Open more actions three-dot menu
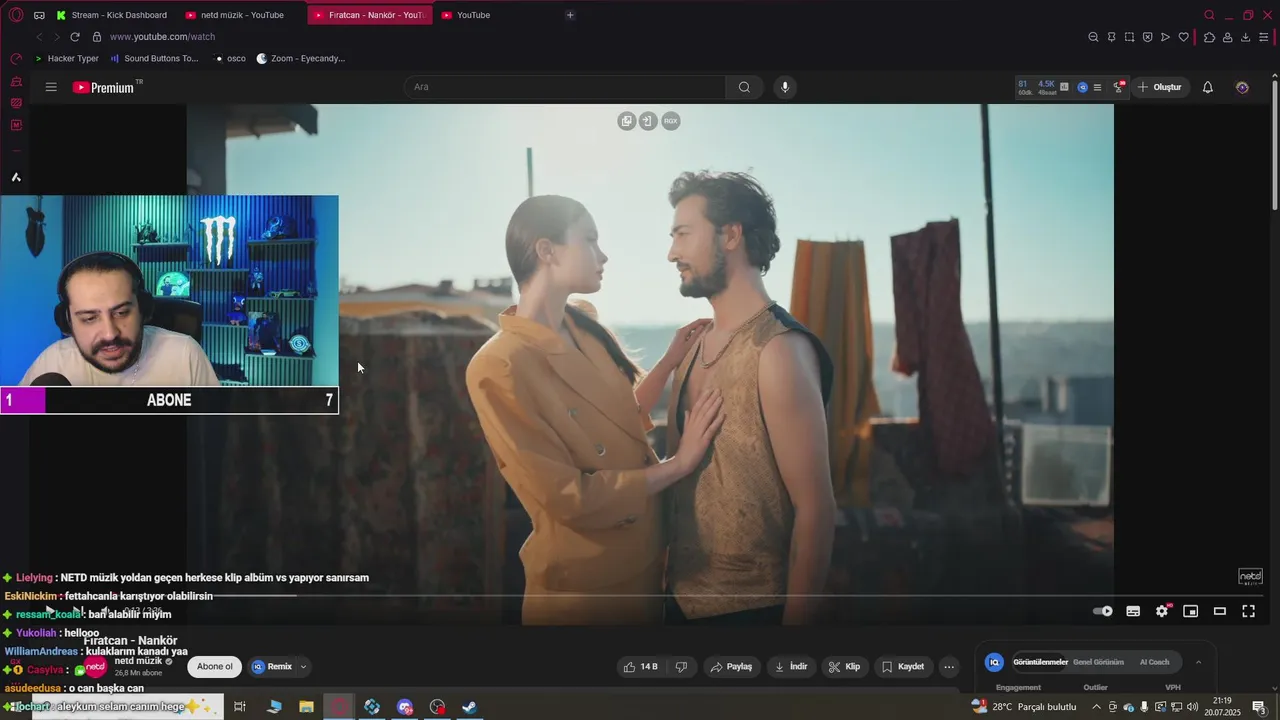Image resolution: width=1280 pixels, height=720 pixels. [949, 667]
